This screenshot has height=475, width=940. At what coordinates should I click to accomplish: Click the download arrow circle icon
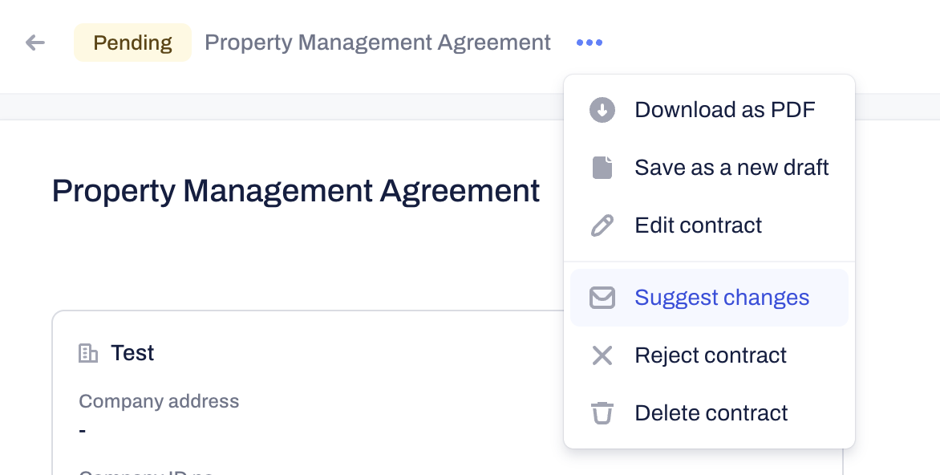602,110
